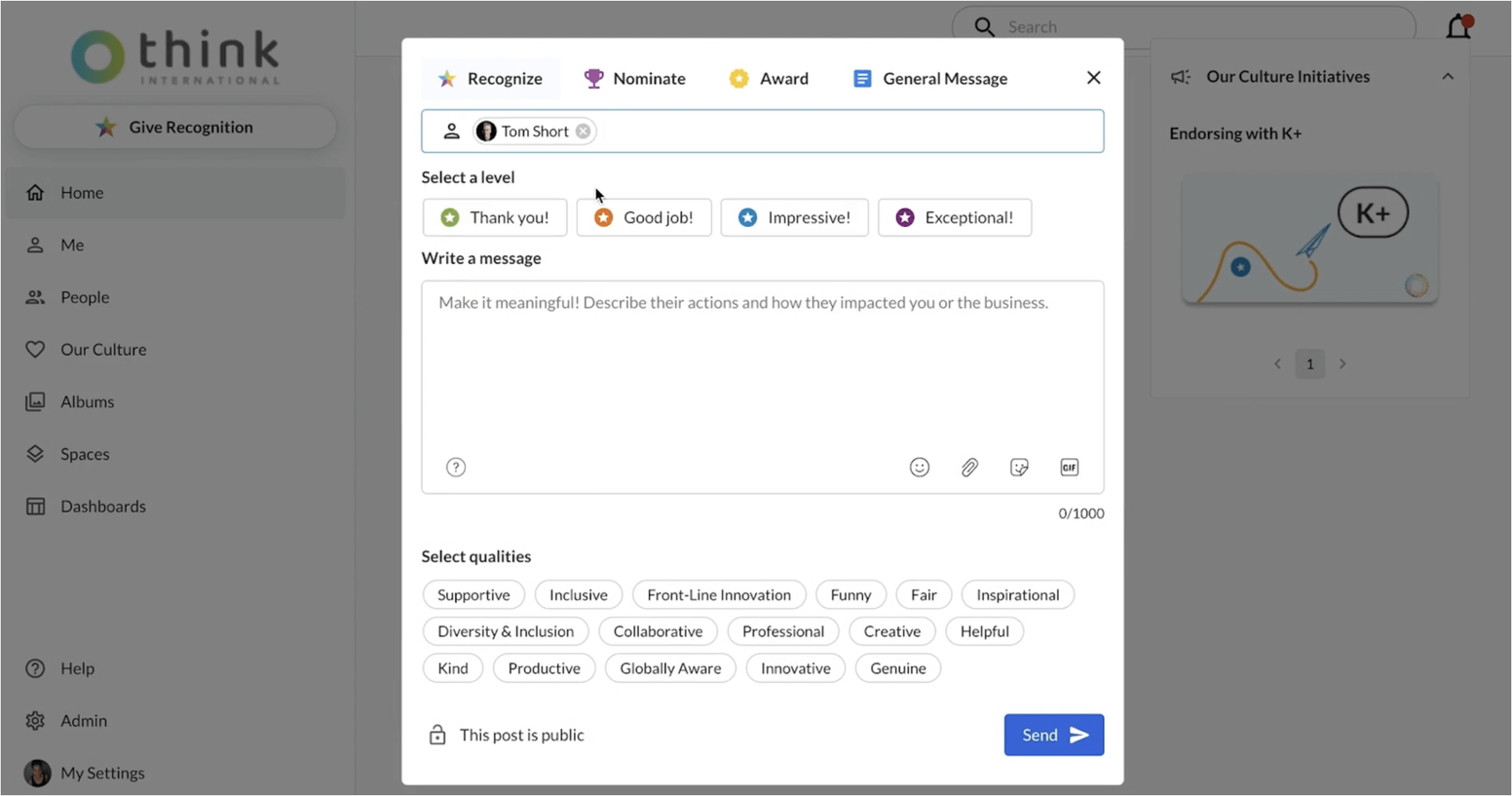Screen dimensions: 1512x796
Task: Click the Endorsing with K+ thumbnail
Action: [1309, 240]
